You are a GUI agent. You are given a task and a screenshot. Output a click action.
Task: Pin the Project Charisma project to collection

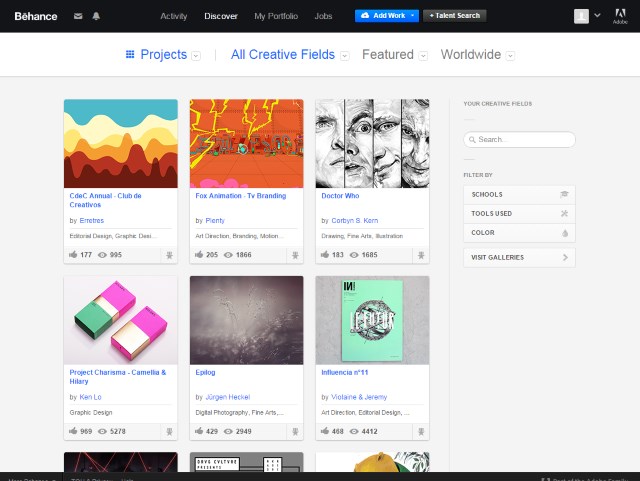[169, 432]
